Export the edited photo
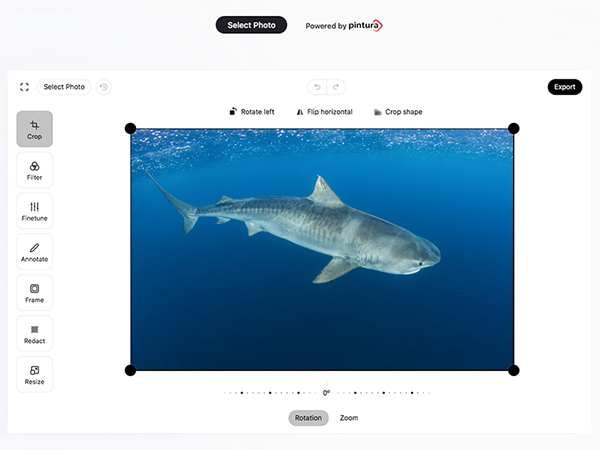The height and width of the screenshot is (450, 600). pyautogui.click(x=565, y=87)
